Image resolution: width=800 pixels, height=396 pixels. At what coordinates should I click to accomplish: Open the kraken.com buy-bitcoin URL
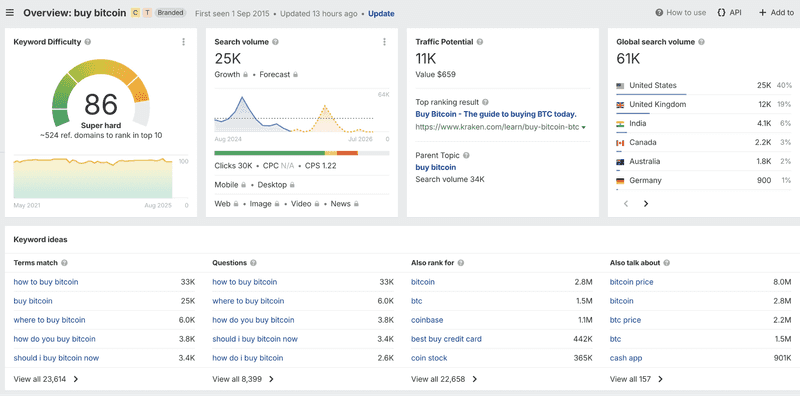[x=497, y=127]
